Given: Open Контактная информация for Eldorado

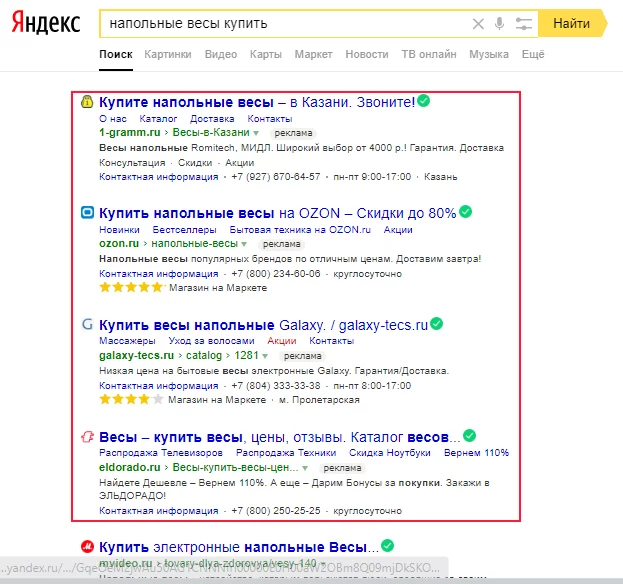Looking at the screenshot, I should [x=159, y=510].
